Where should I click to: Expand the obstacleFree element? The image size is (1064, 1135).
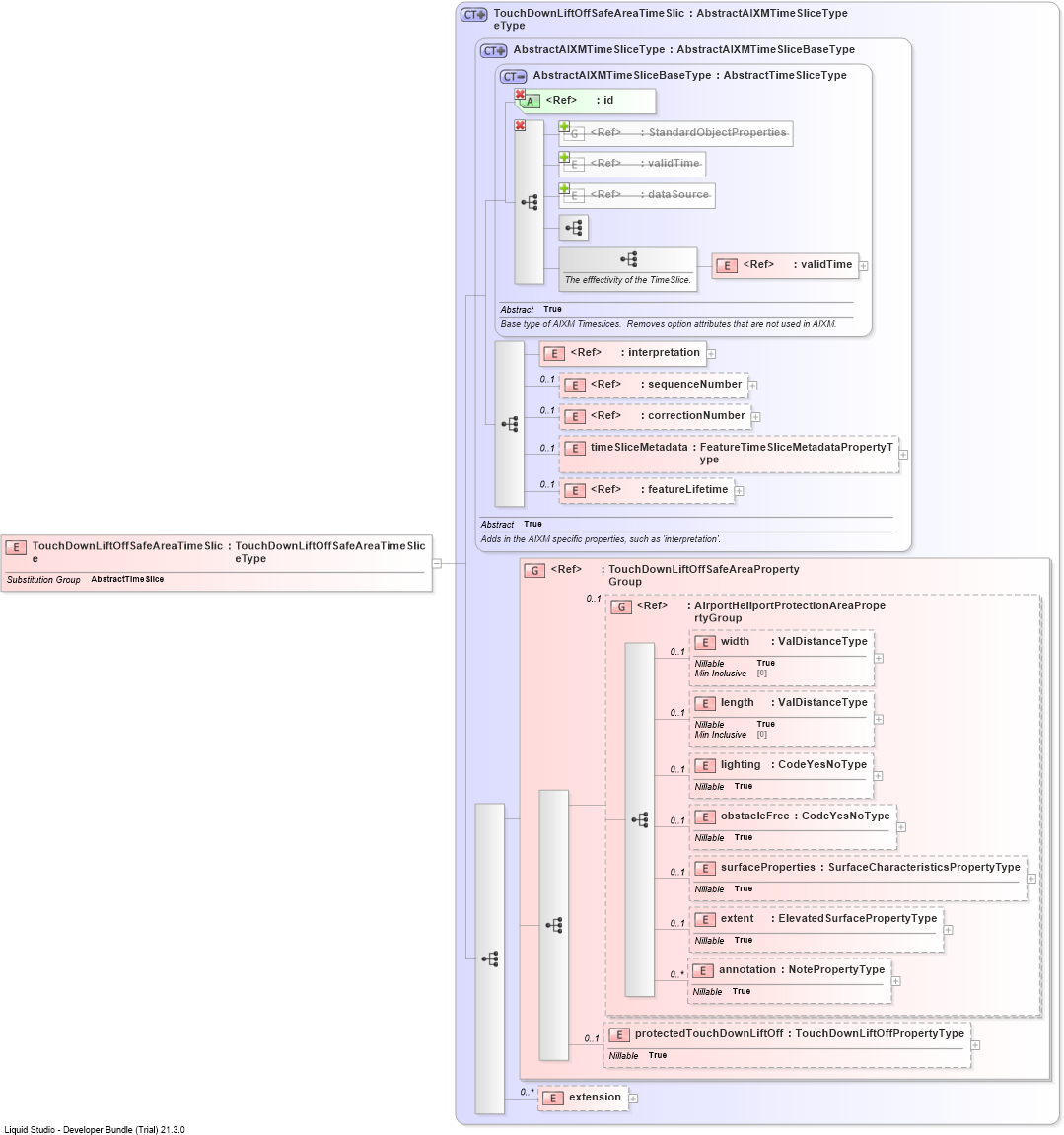point(901,827)
